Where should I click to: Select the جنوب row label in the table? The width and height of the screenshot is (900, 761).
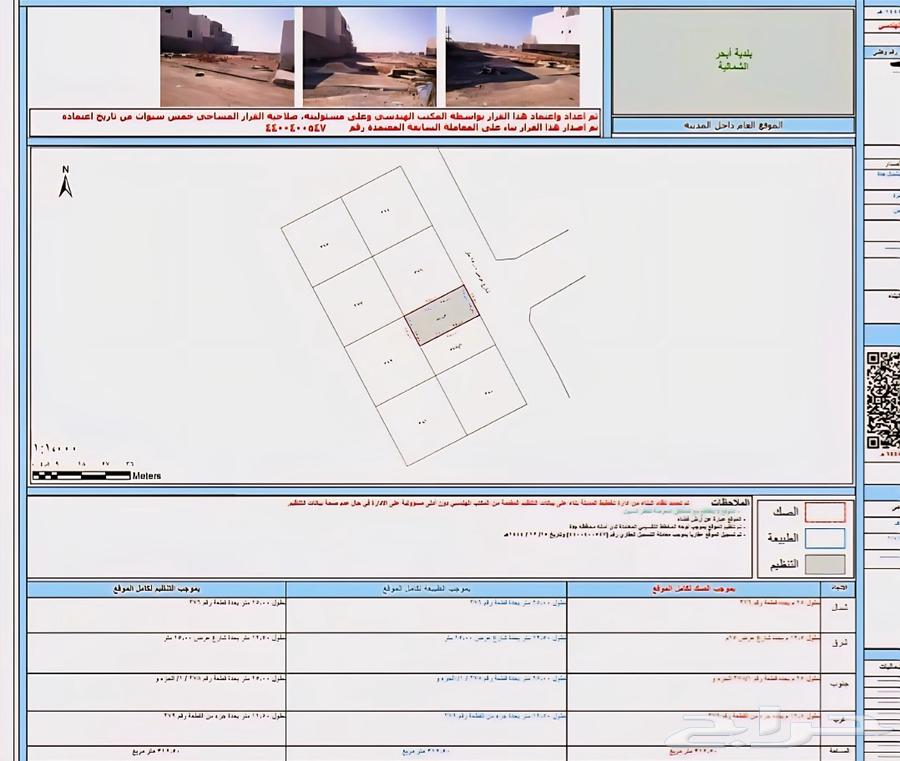[x=840, y=686]
